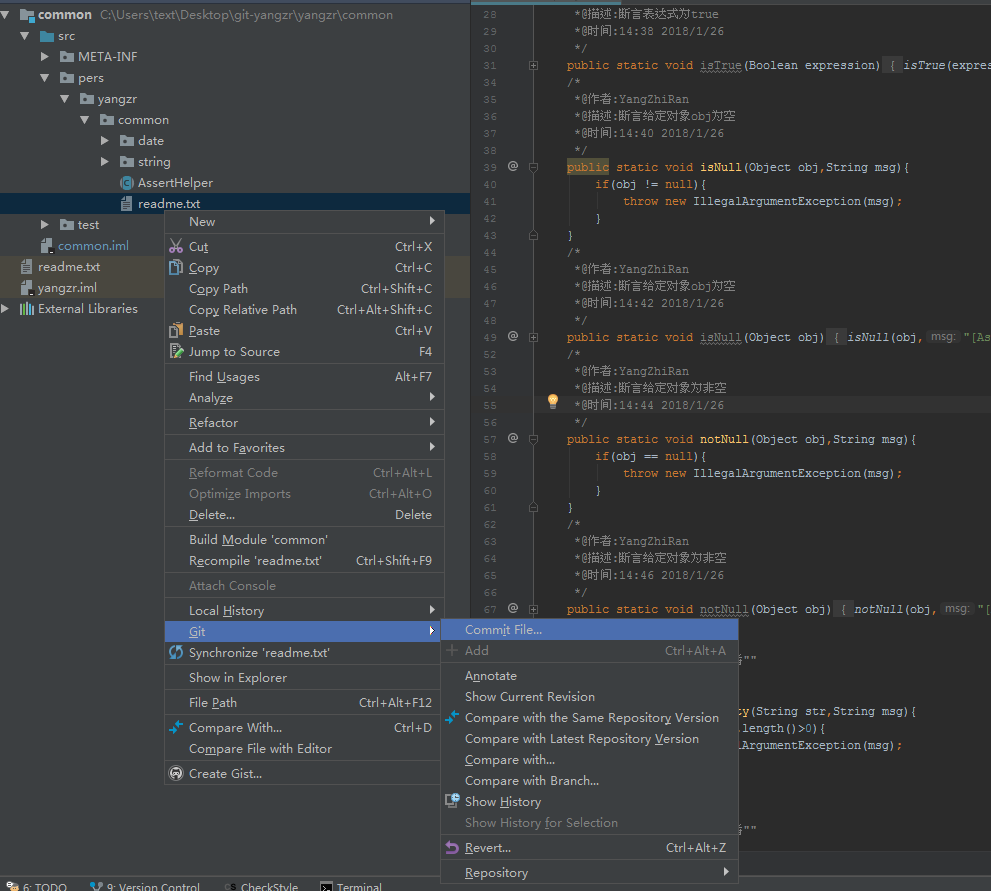Open the CheckStyle tool window tab

pos(262,887)
